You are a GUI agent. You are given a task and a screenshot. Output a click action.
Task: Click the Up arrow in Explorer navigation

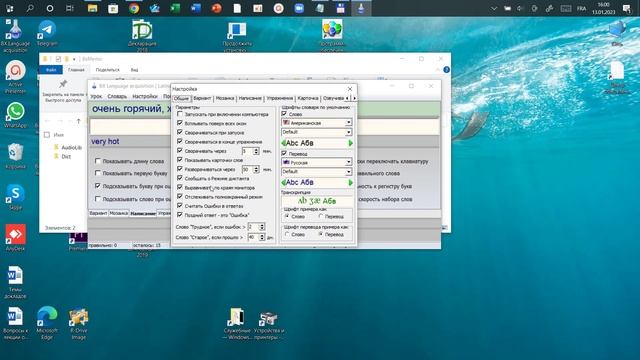(x=78, y=121)
